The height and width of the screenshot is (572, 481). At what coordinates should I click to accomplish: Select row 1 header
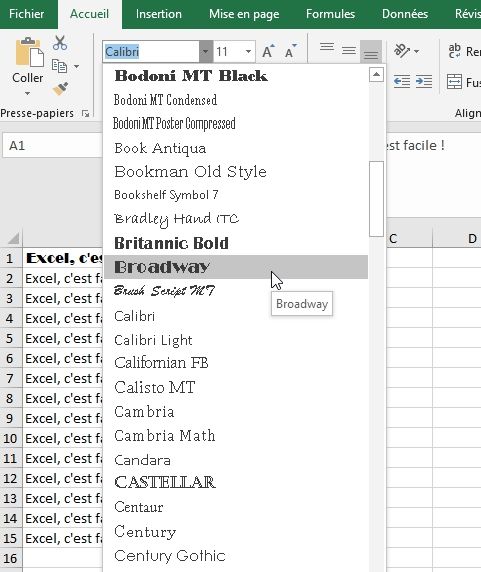10,259
